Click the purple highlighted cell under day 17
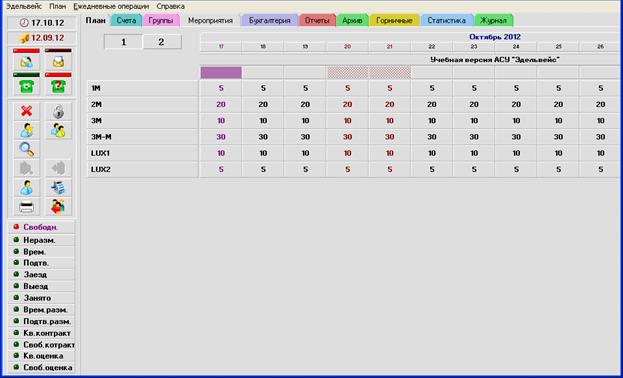 221,73
